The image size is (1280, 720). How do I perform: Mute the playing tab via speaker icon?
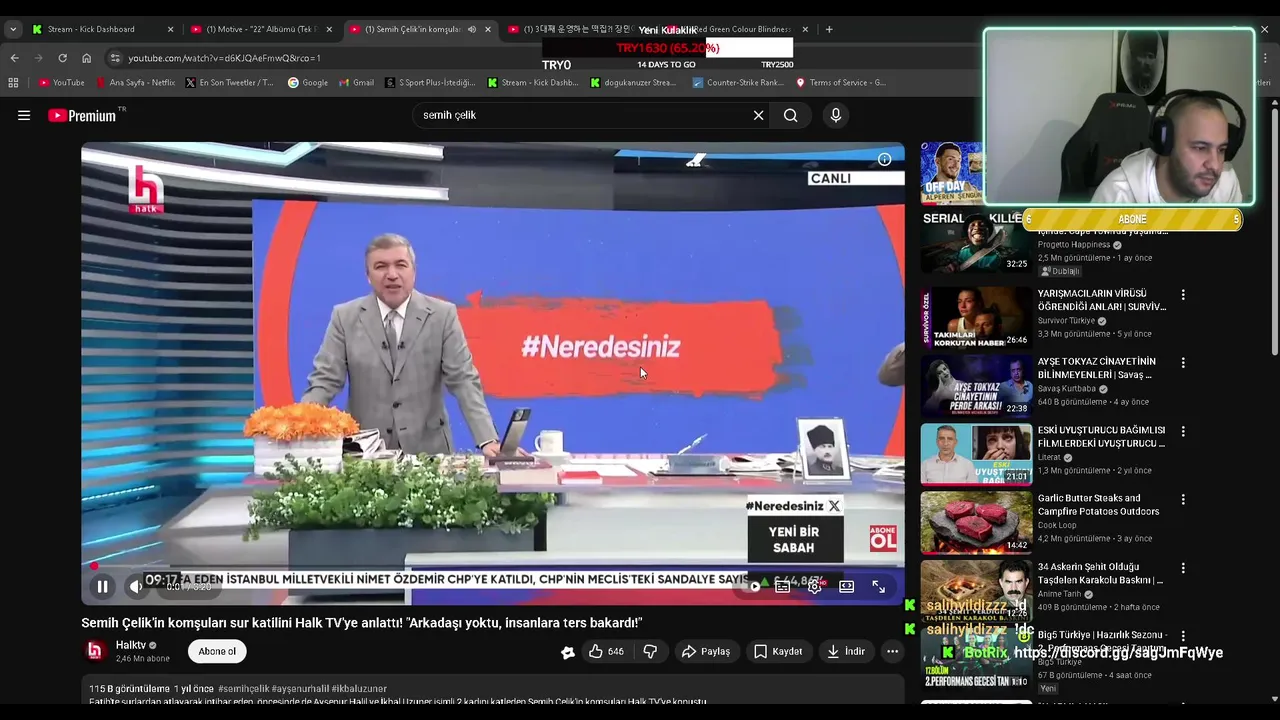[x=472, y=29]
